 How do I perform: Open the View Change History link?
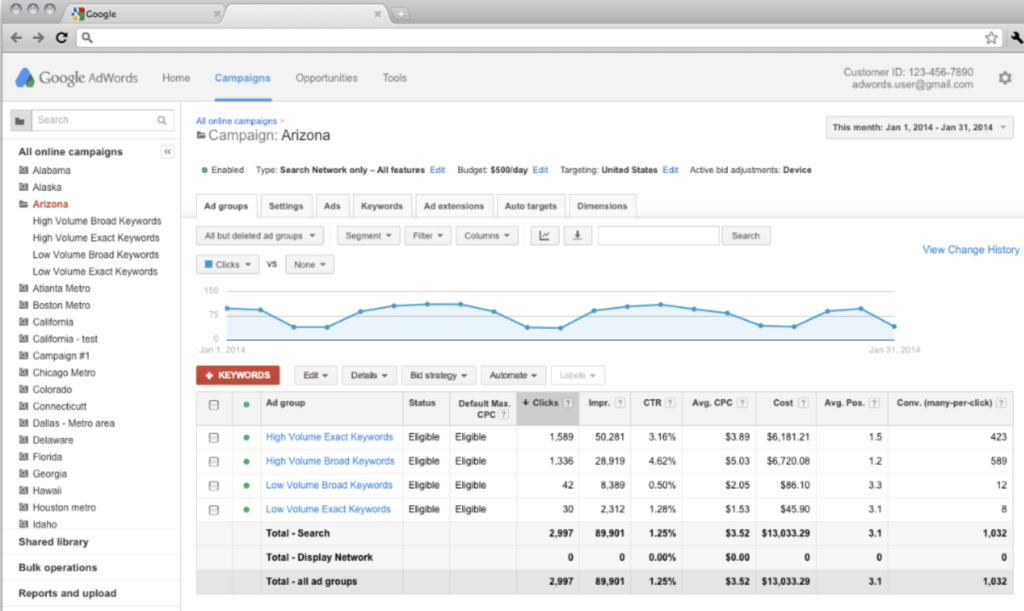pos(970,250)
